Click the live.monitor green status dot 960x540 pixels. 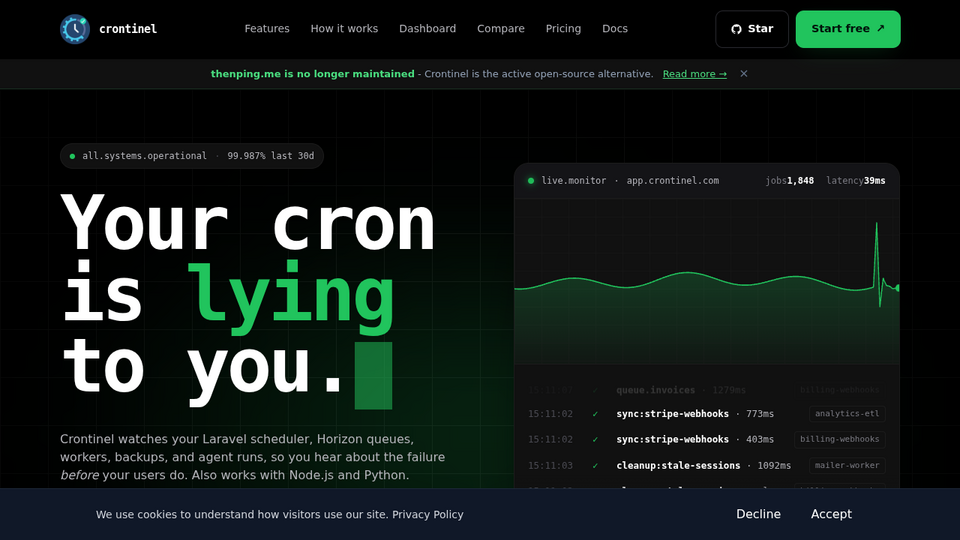[x=531, y=181]
